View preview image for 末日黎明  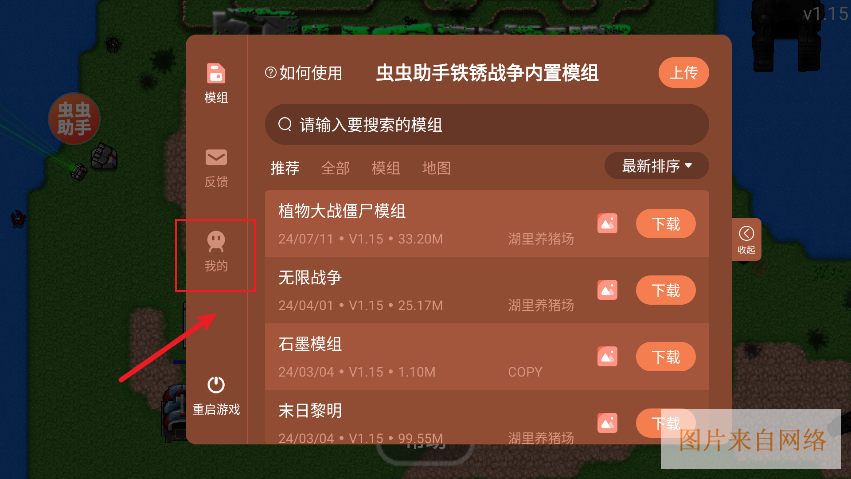coord(607,423)
